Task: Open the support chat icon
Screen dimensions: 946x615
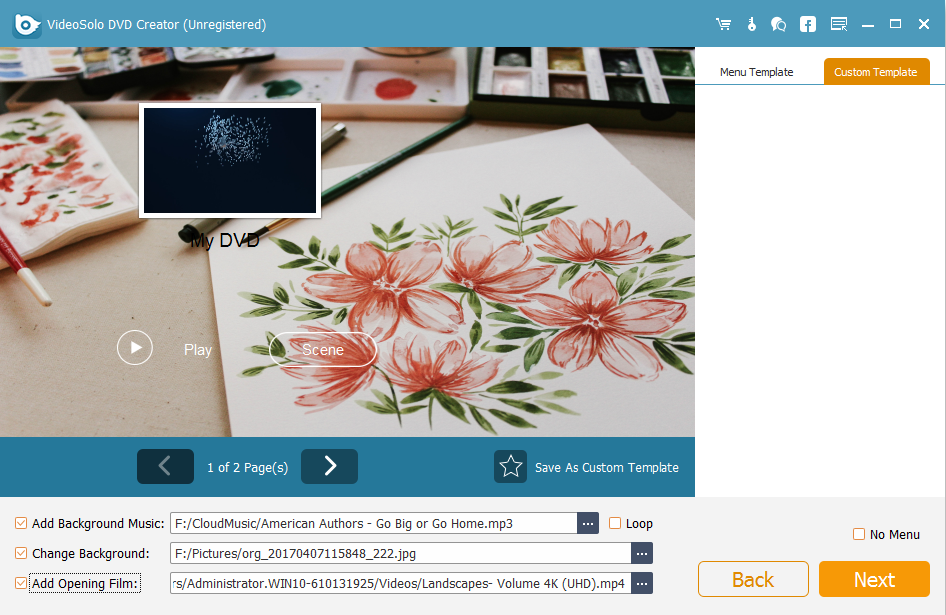Action: 778,24
